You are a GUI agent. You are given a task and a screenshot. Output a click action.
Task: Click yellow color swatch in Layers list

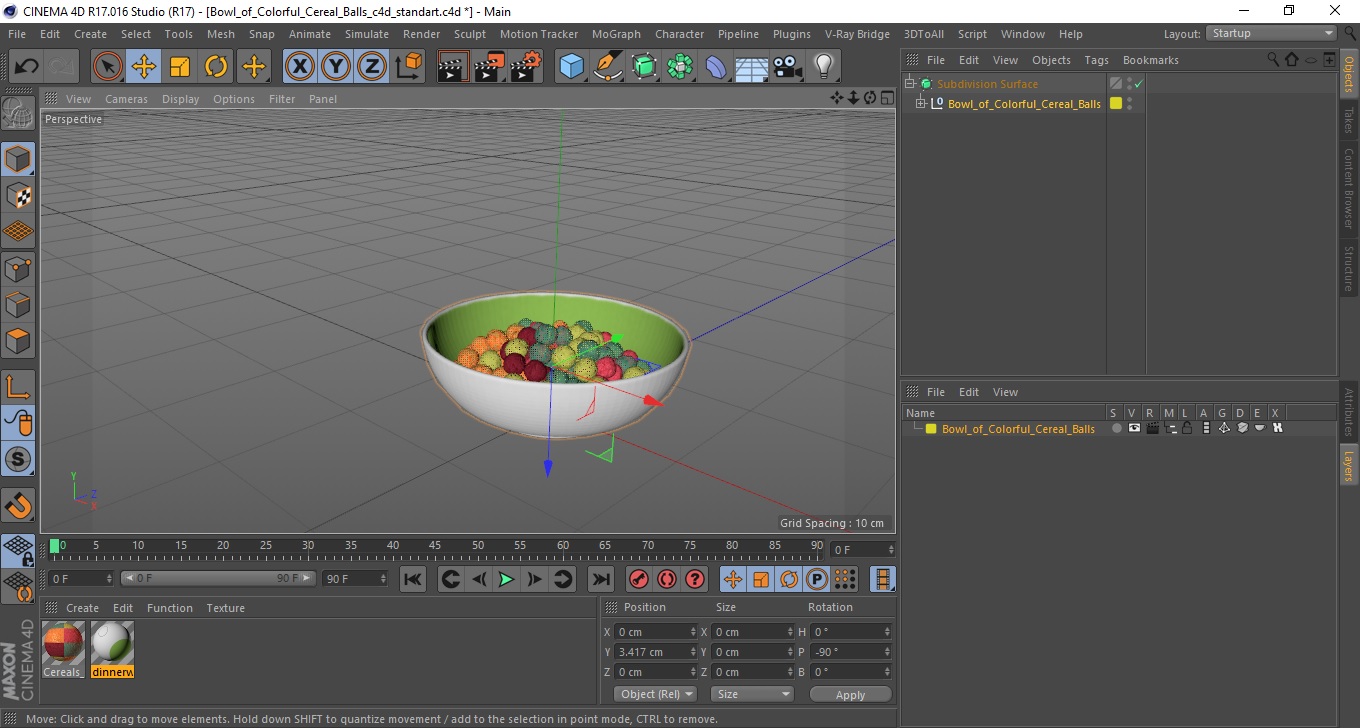(930, 429)
